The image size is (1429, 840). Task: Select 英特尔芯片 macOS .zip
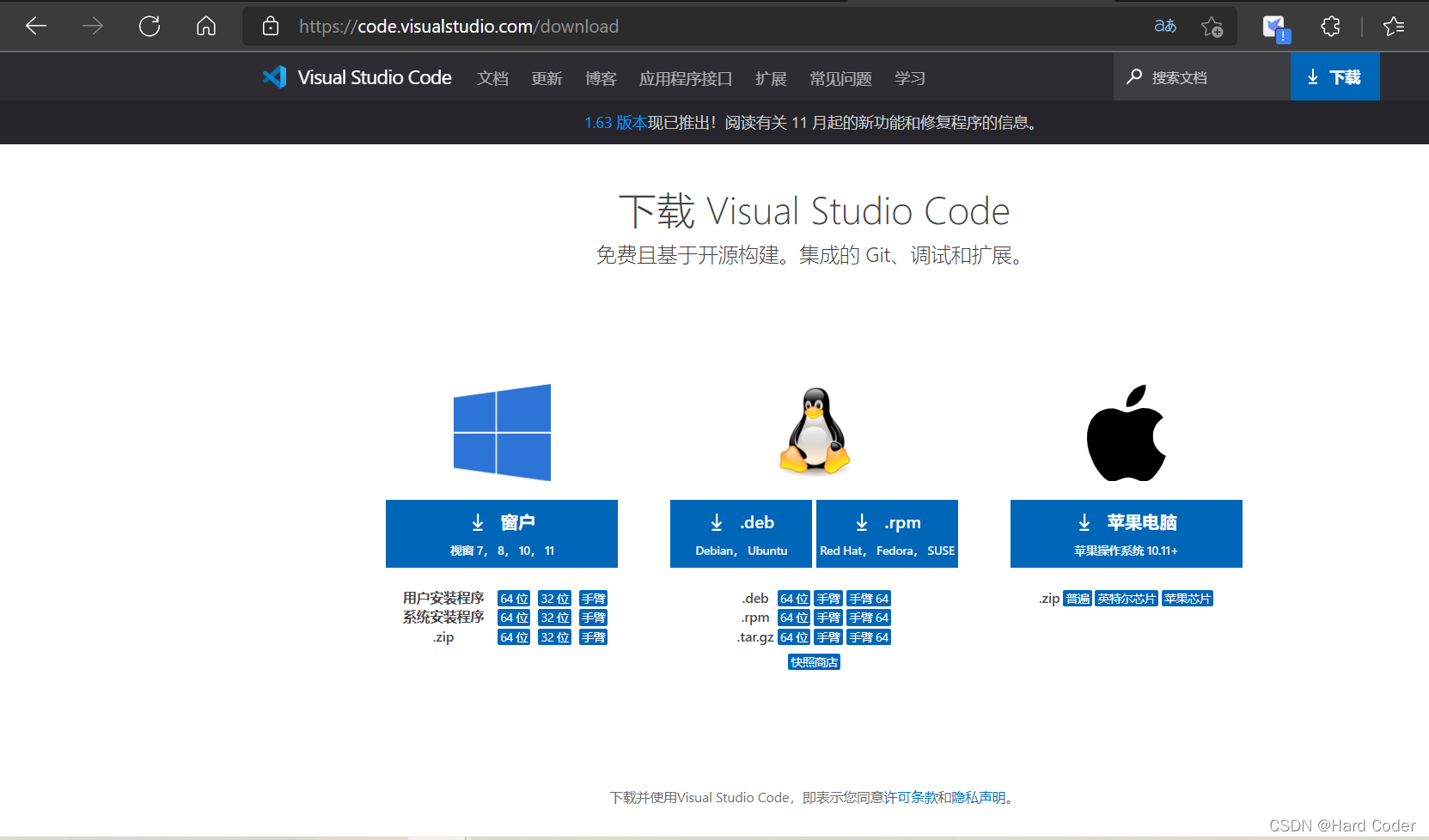(1127, 599)
